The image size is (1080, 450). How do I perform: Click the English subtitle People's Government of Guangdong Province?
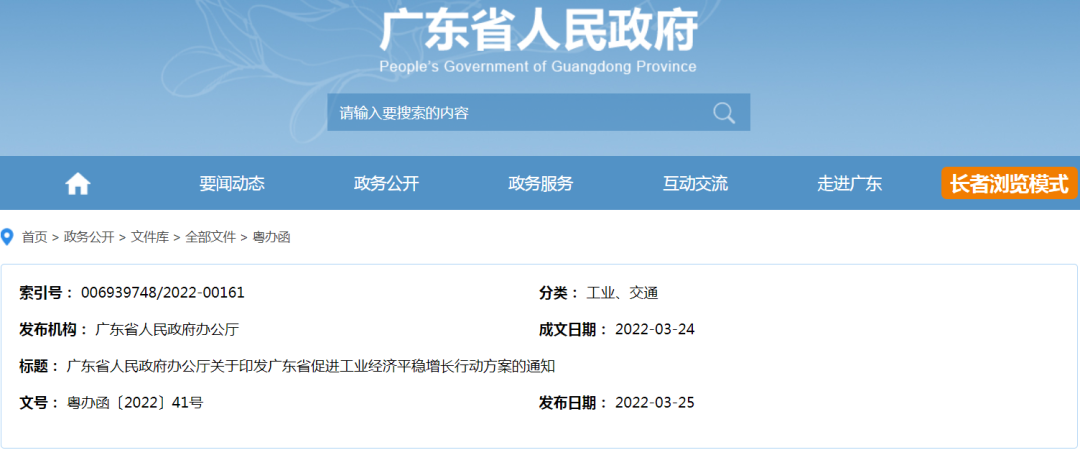[538, 67]
